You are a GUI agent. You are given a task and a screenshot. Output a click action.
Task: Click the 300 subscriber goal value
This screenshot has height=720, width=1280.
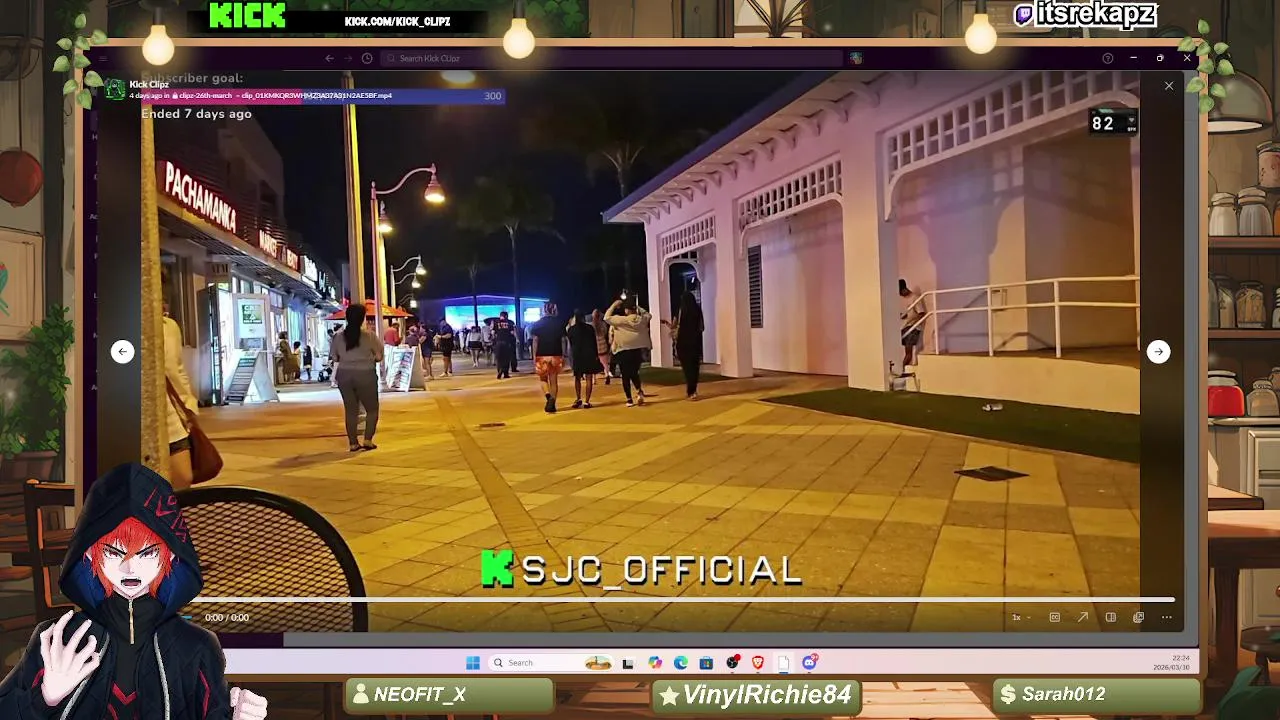point(492,96)
